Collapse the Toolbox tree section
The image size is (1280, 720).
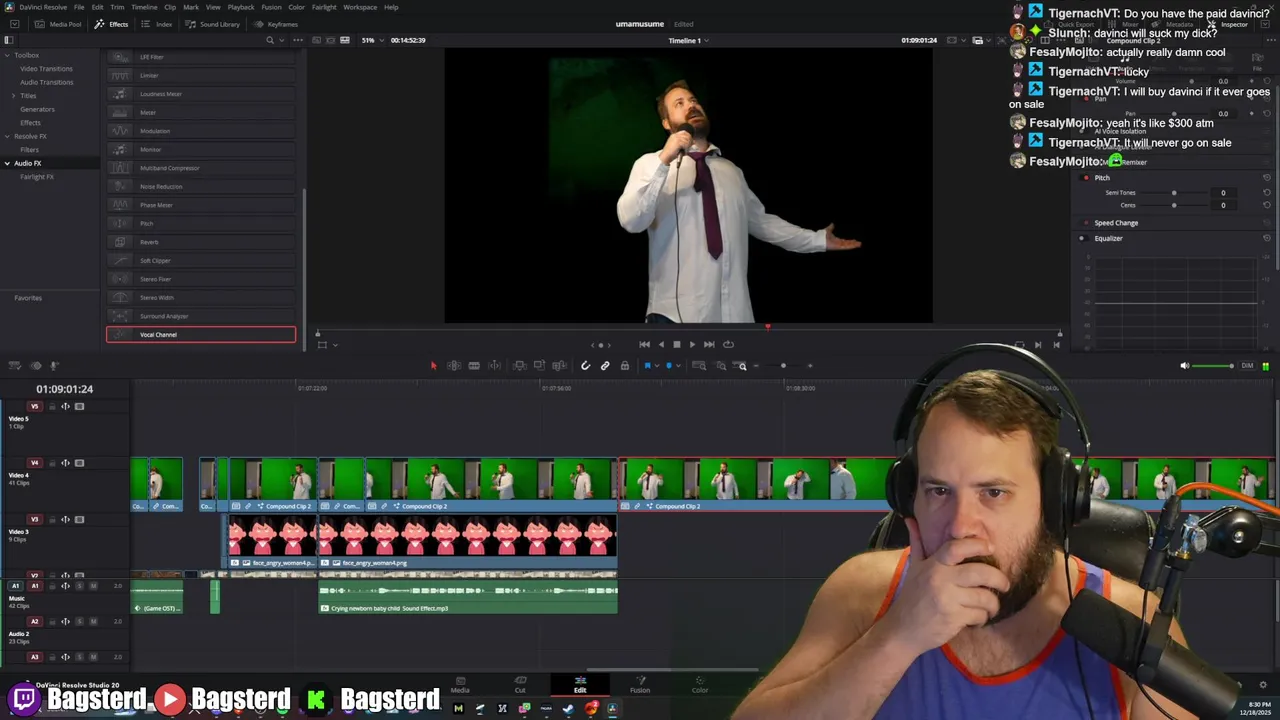pyautogui.click(x=7, y=55)
